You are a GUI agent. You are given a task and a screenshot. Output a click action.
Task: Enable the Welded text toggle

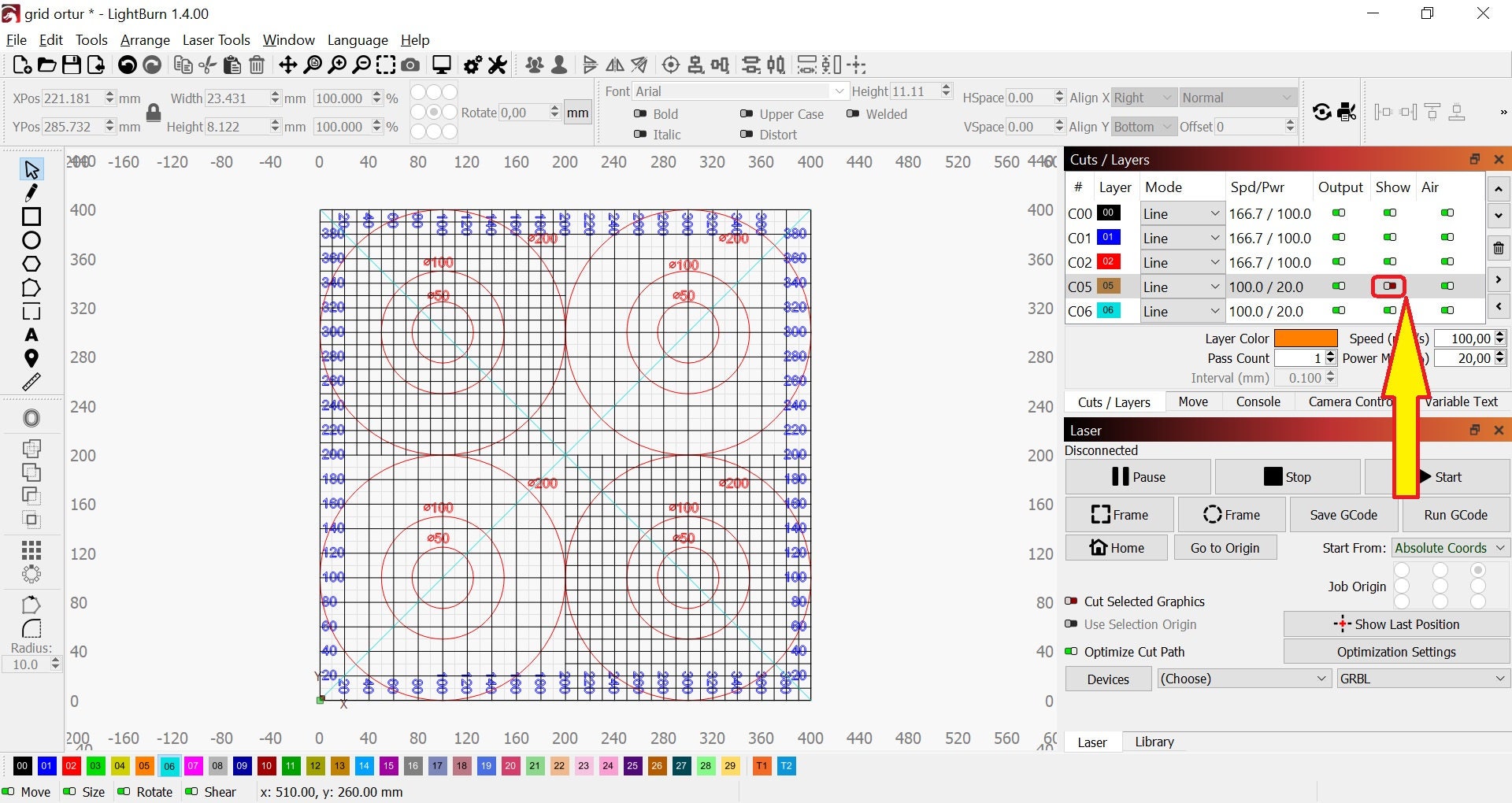click(853, 114)
